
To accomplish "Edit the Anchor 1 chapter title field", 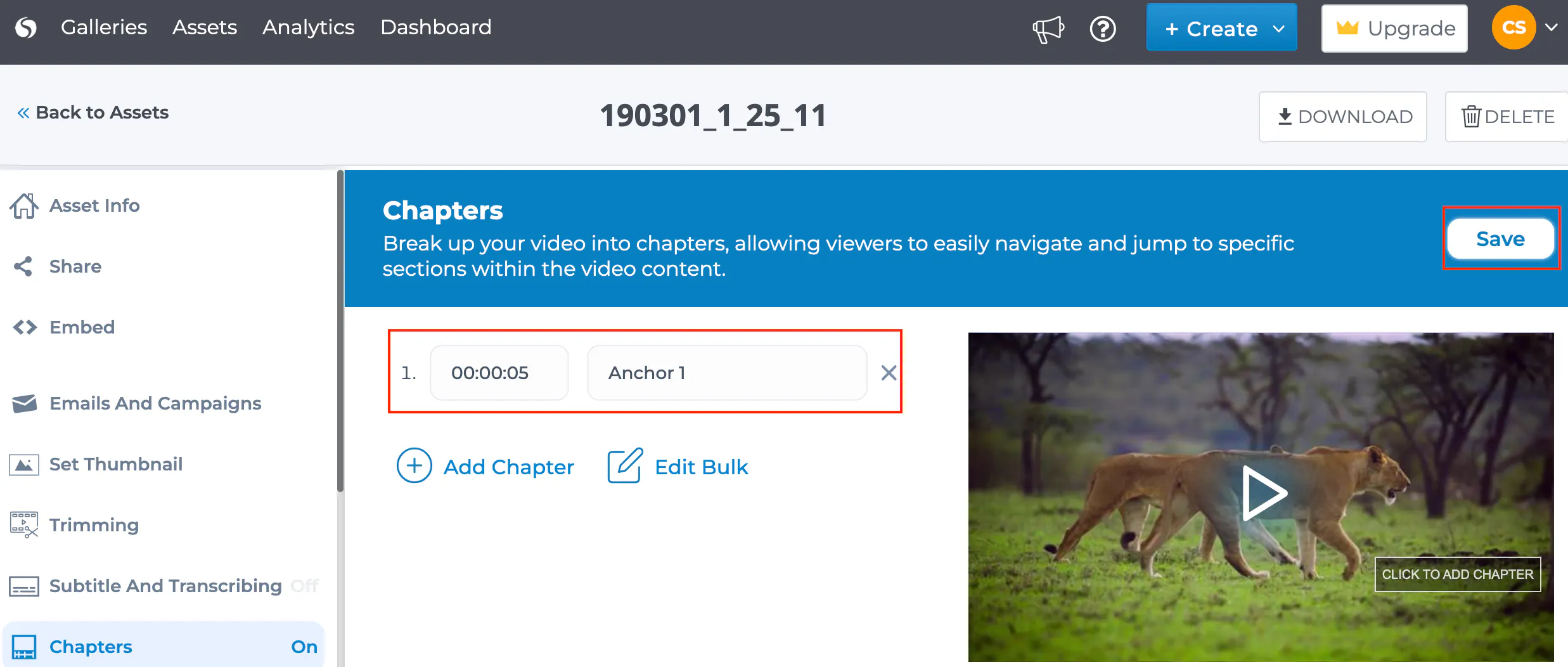I will (727, 373).
